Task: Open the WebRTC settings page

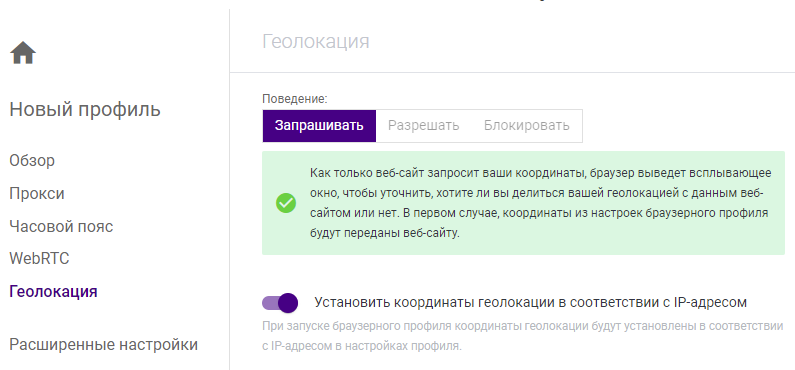Action: tap(40, 258)
